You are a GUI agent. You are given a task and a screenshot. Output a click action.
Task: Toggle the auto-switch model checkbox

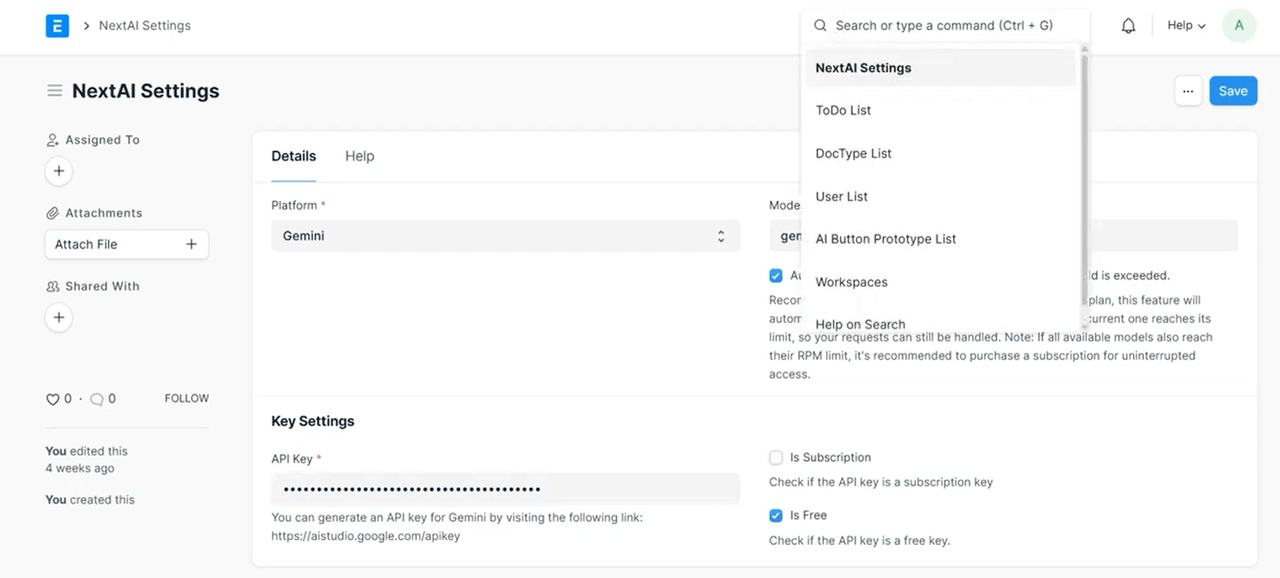pyautogui.click(x=776, y=276)
